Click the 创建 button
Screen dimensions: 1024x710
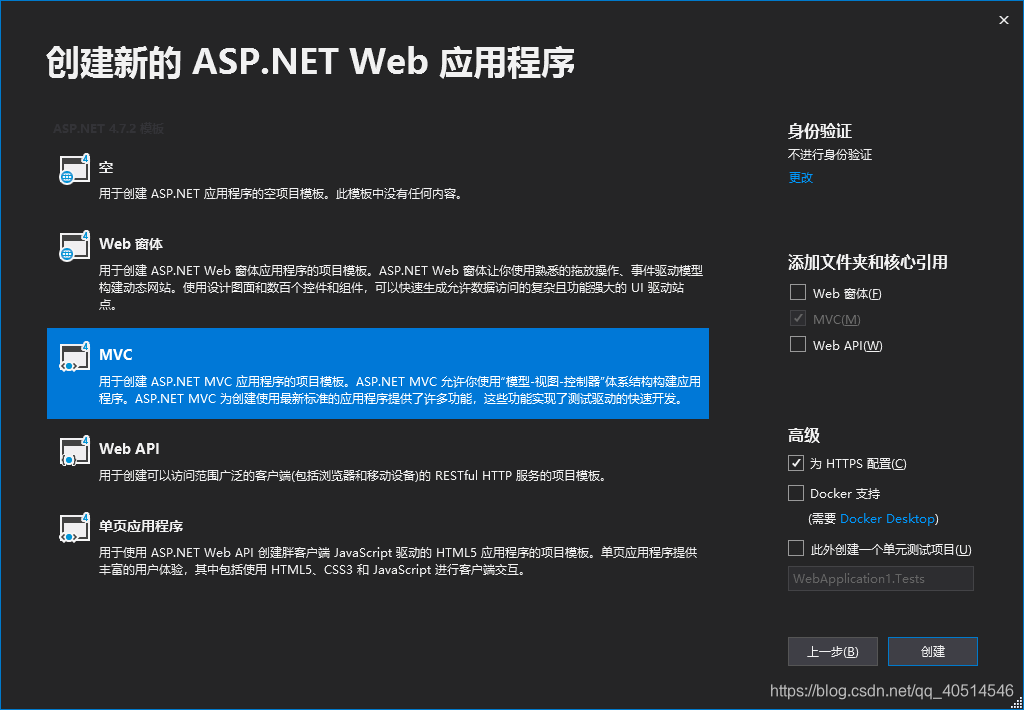(933, 651)
